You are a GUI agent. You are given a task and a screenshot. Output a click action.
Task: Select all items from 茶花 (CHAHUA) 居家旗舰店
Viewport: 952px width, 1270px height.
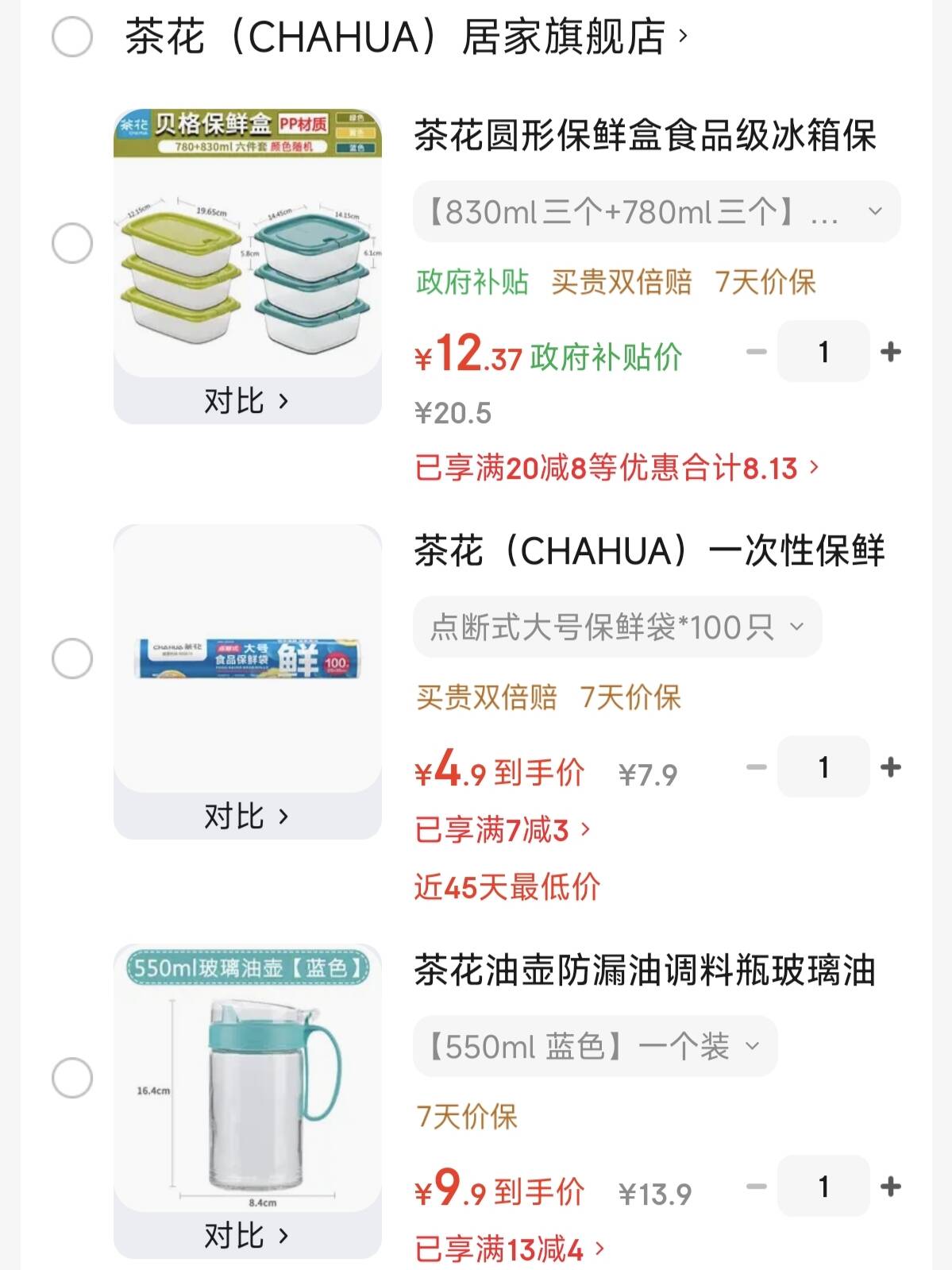point(72,37)
